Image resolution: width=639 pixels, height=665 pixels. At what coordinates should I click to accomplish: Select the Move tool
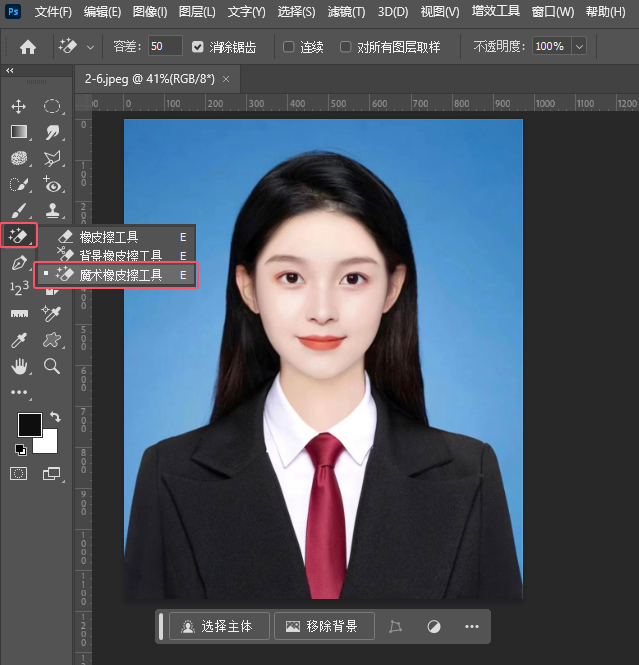pos(19,106)
